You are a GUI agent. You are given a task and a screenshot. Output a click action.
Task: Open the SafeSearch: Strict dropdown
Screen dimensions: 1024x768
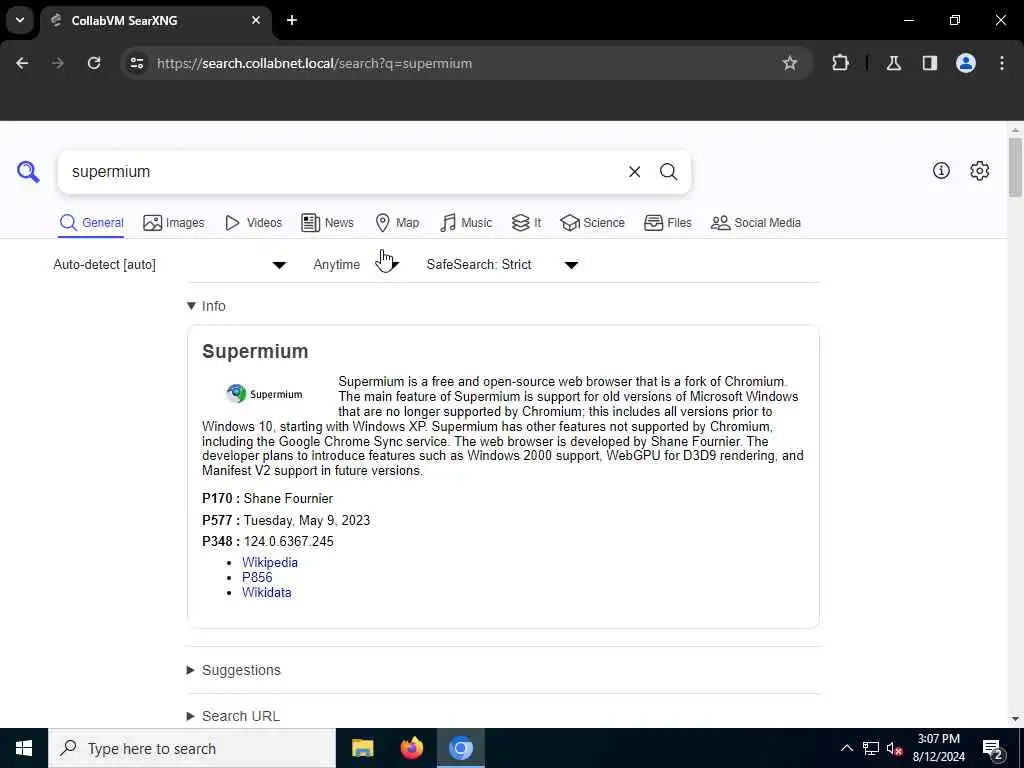pos(502,264)
